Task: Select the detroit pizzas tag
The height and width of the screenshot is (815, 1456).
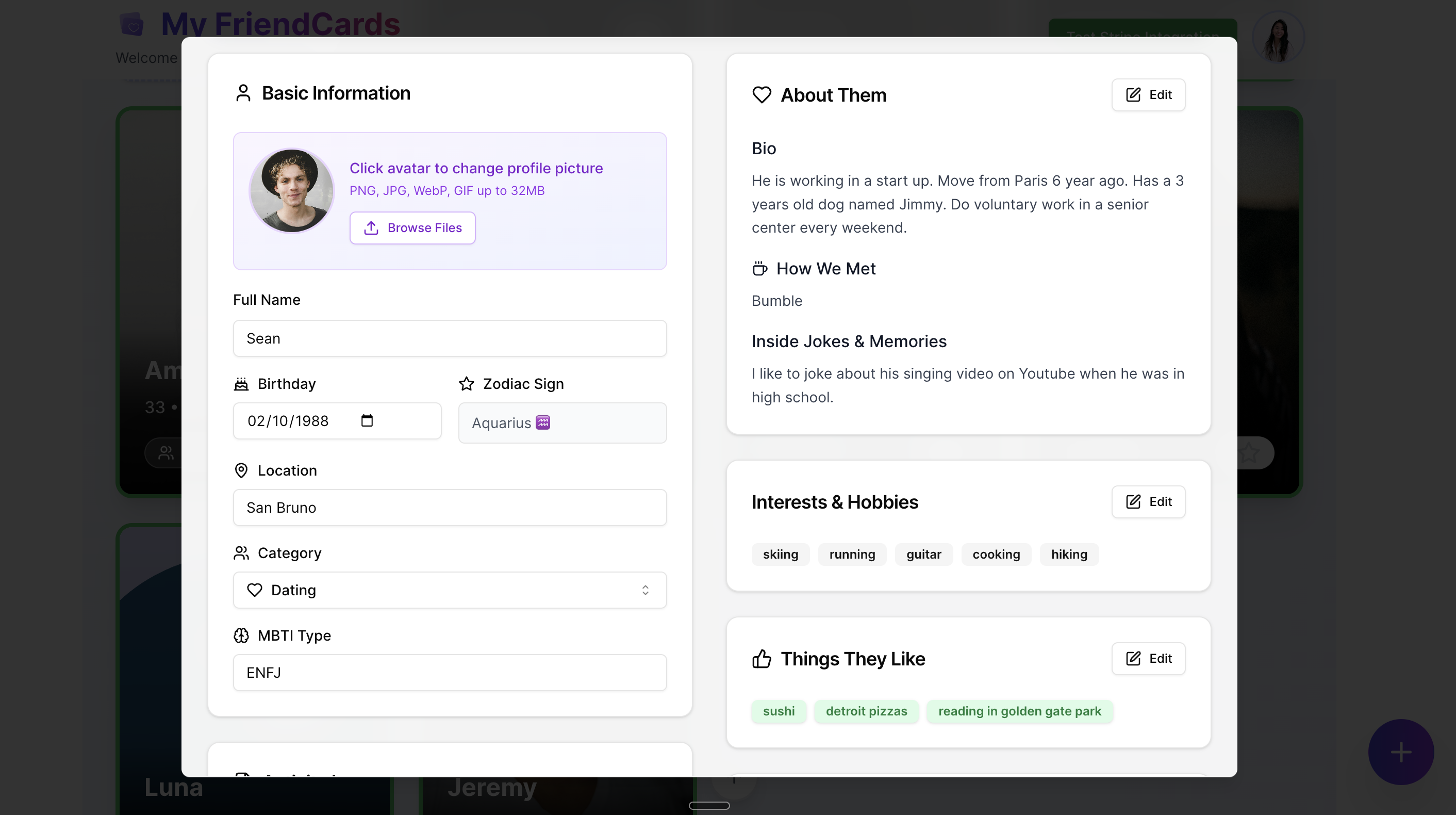Action: 866,711
